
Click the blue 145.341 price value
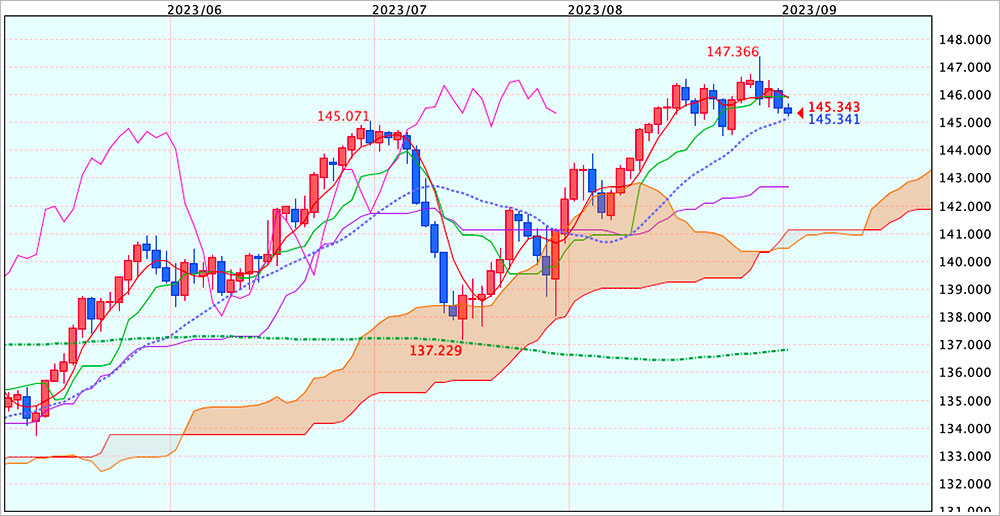point(834,119)
